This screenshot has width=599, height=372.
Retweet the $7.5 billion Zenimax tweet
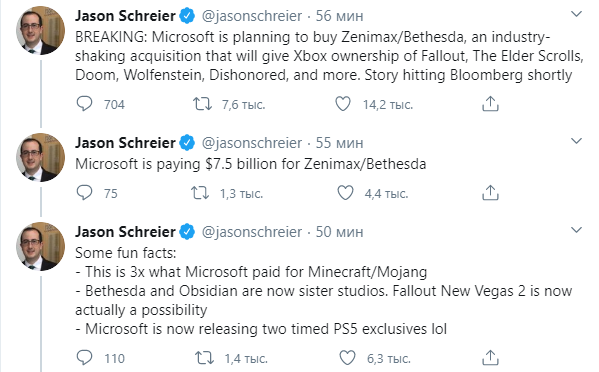click(200, 192)
